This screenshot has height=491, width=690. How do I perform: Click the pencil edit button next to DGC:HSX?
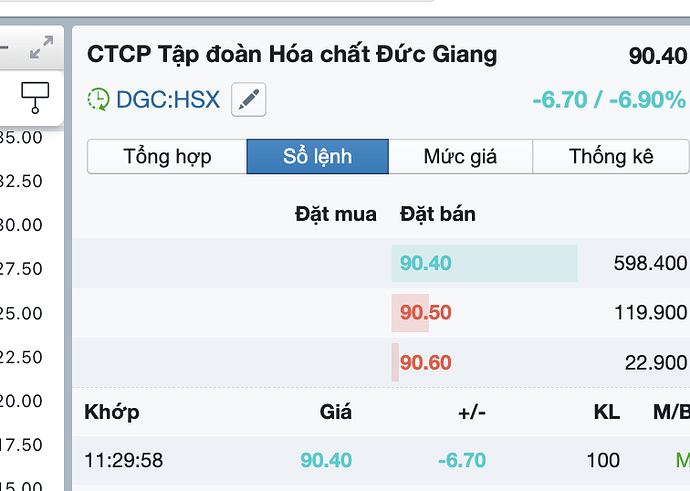[x=249, y=99]
